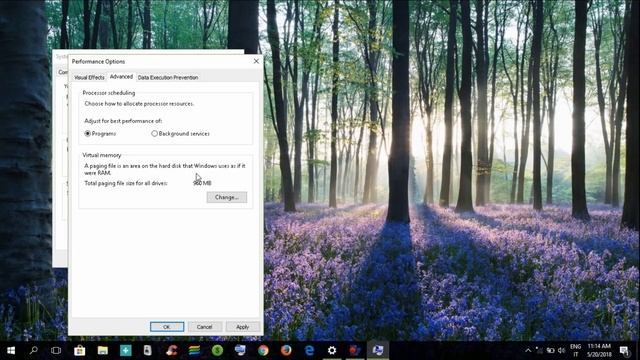Click the Change... virtual memory button
The width and height of the screenshot is (640, 360).
coord(227,197)
